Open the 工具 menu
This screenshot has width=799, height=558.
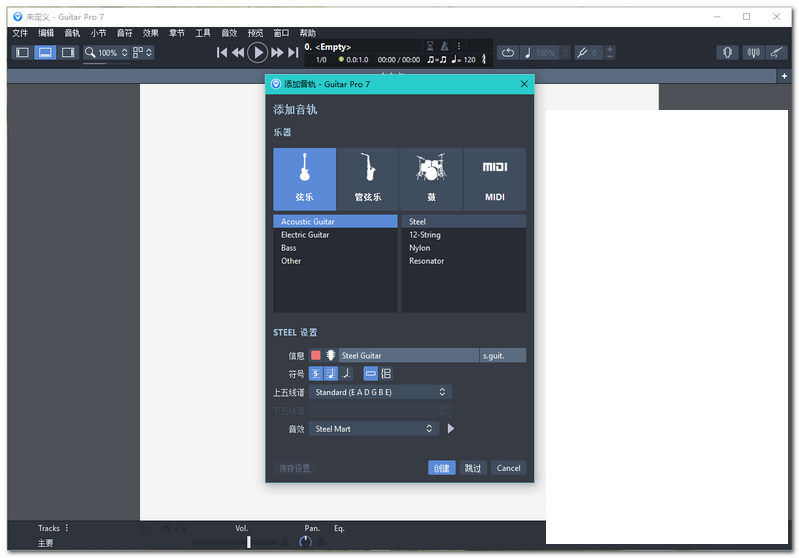203,33
